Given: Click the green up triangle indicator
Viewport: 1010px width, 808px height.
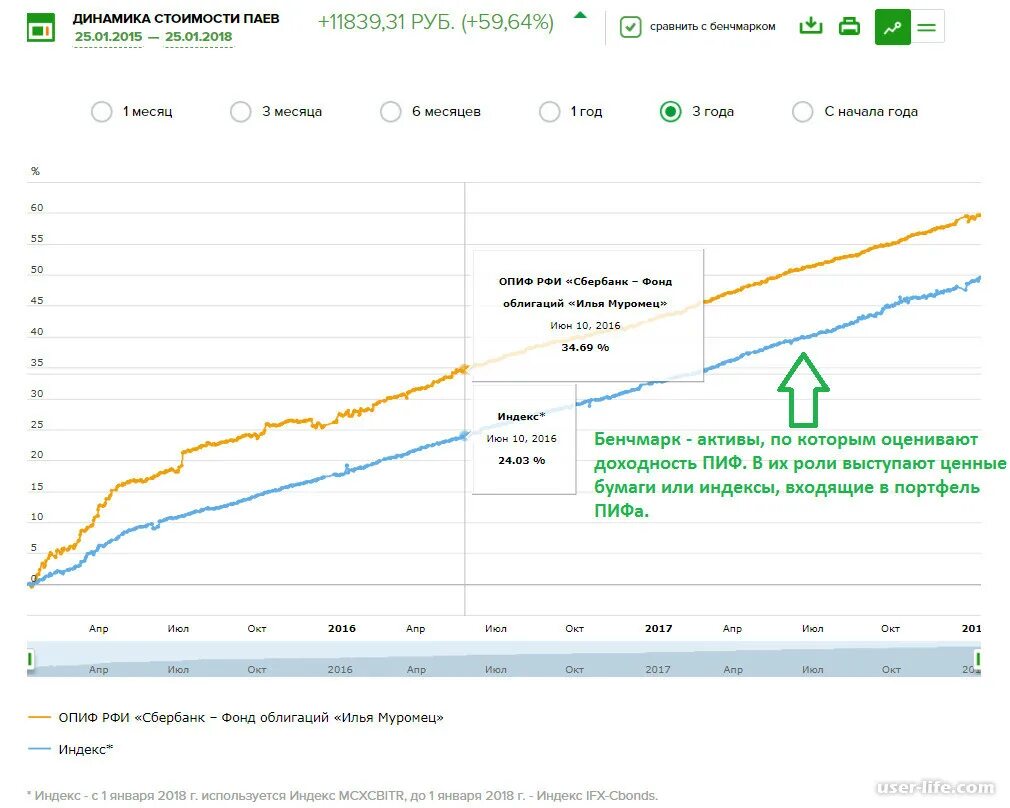Looking at the screenshot, I should pos(580,15).
